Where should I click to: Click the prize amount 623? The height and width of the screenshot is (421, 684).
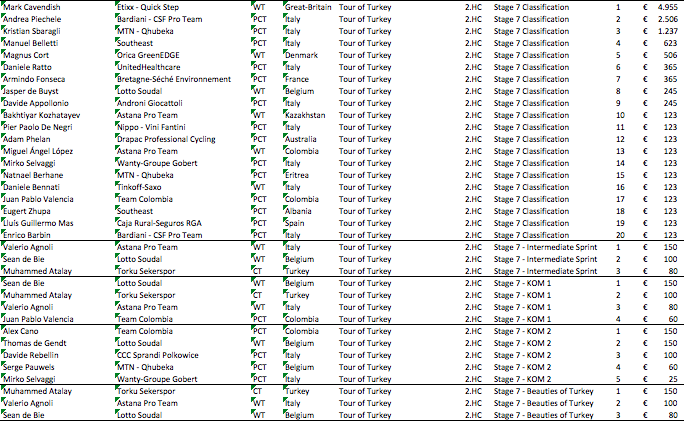tap(670, 43)
